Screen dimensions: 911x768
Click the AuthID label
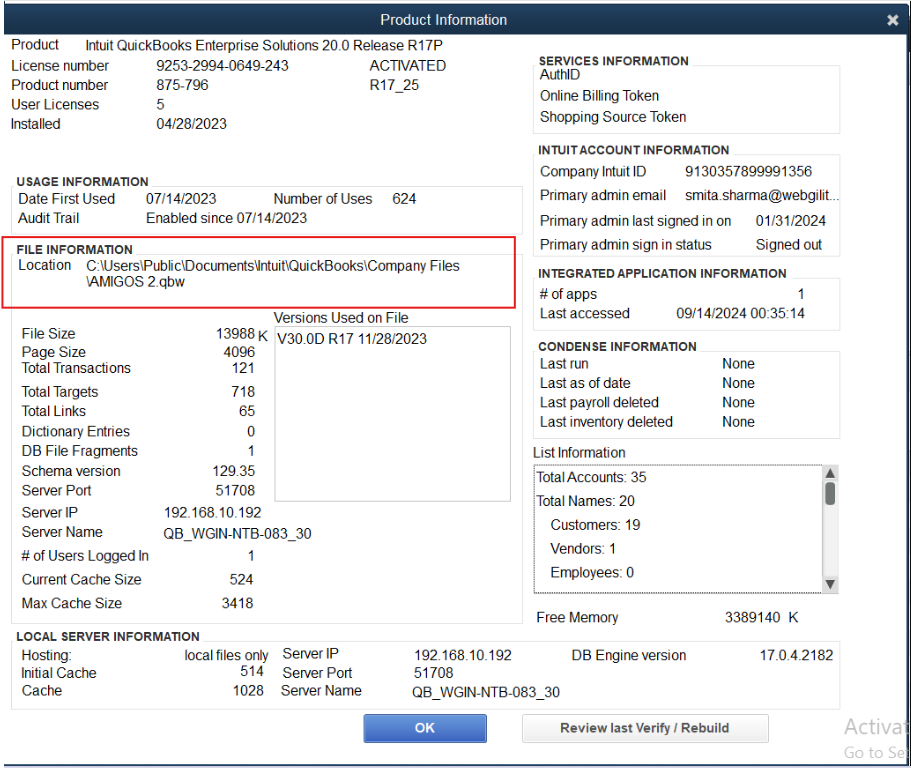coord(559,74)
